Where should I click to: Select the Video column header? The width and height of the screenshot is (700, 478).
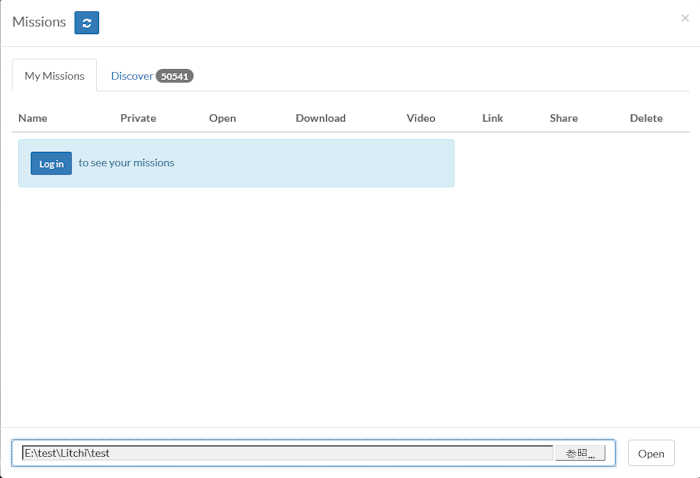tap(421, 118)
